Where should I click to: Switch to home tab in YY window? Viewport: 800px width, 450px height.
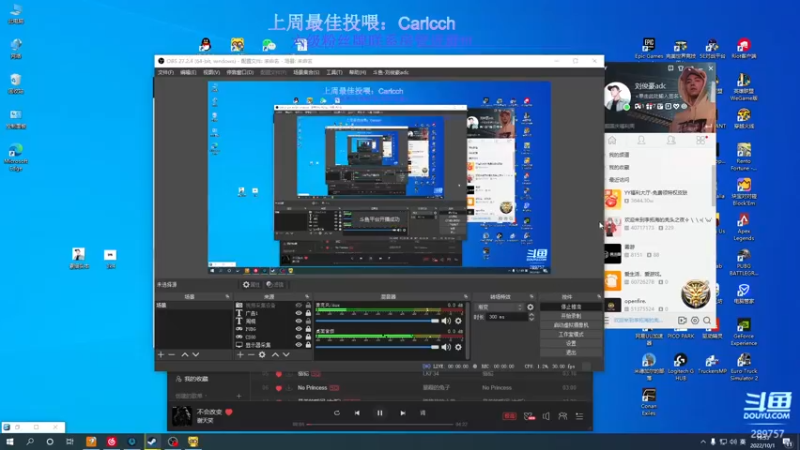click(x=612, y=140)
